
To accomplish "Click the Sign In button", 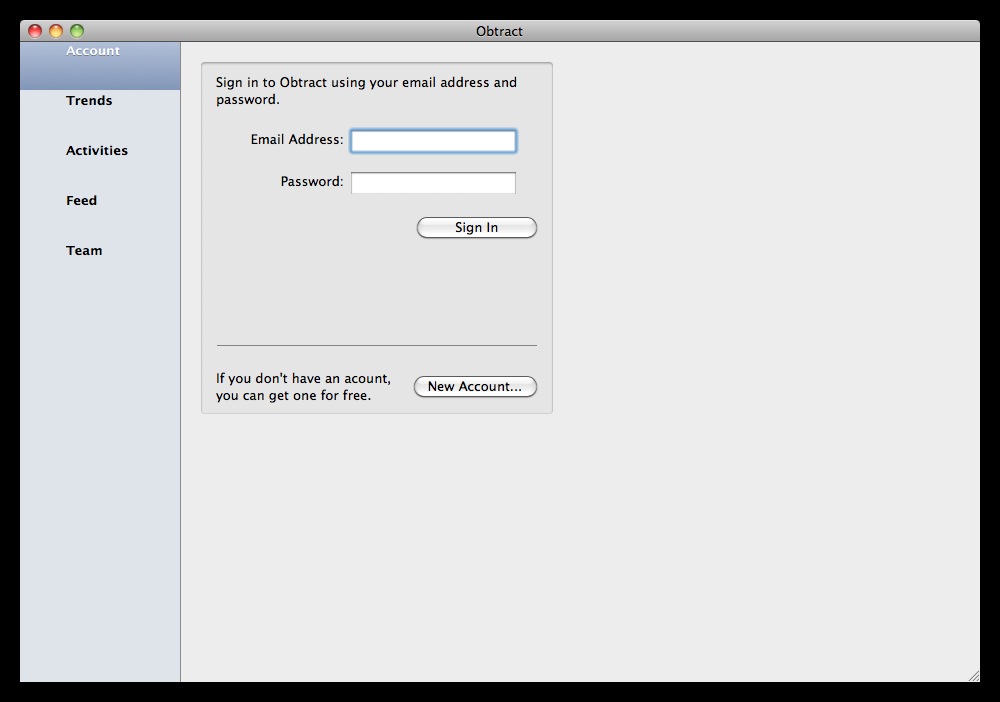I will pos(476,228).
